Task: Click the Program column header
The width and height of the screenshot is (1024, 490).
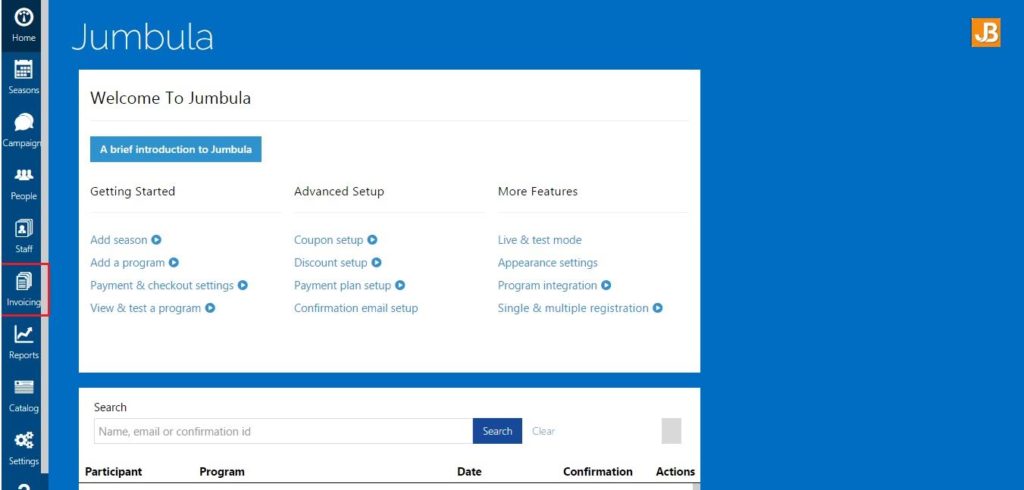Action: tap(222, 472)
